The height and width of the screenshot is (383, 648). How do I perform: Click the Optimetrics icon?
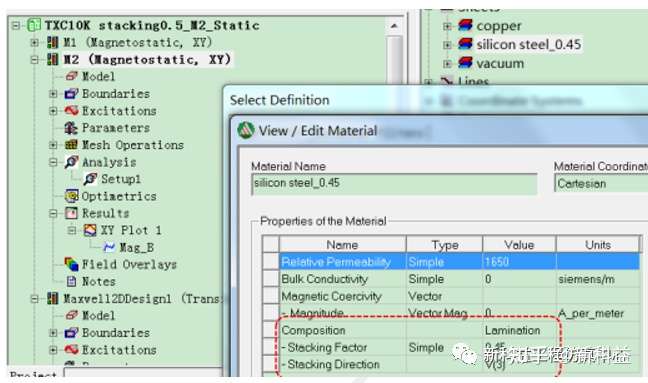(71, 196)
